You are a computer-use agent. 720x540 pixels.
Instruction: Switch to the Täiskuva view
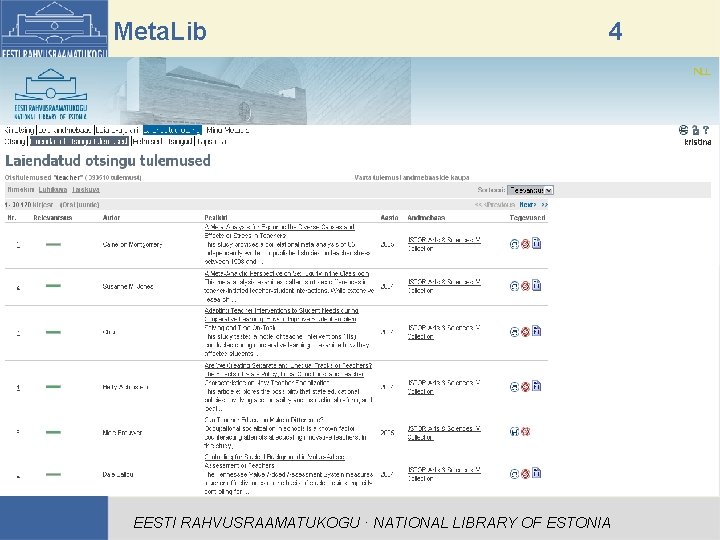[x=86, y=190]
